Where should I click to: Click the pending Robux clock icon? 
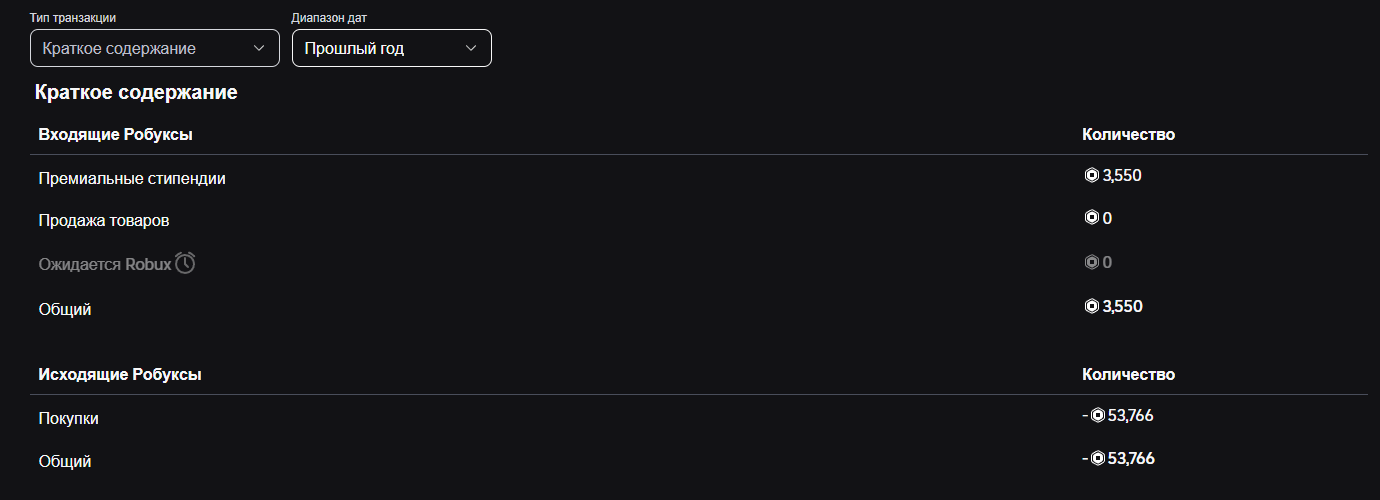[185, 263]
